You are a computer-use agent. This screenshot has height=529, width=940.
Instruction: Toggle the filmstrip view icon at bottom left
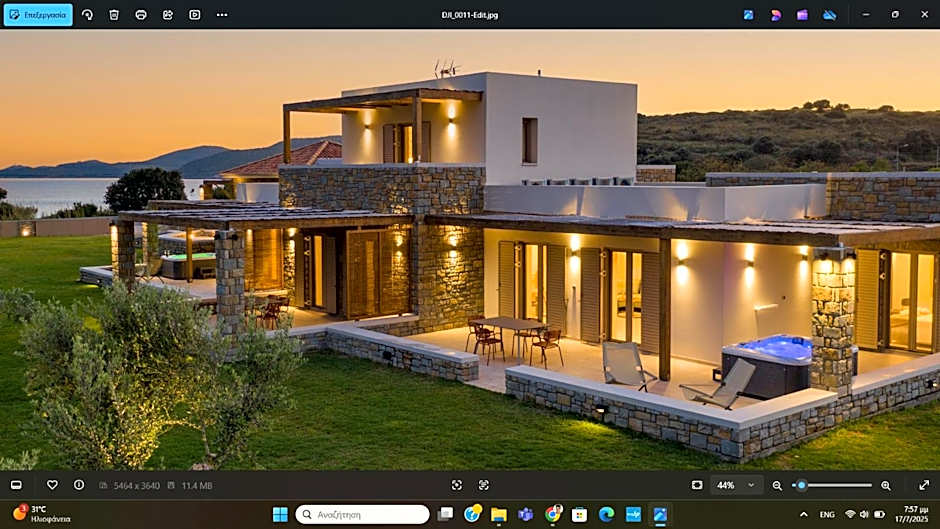pos(16,485)
